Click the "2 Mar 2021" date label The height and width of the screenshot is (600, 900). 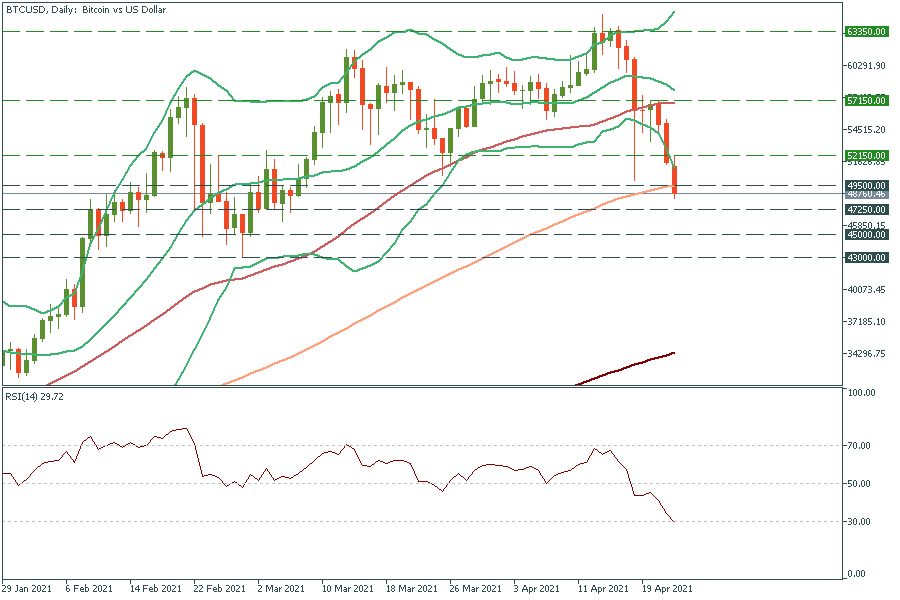(x=281, y=589)
